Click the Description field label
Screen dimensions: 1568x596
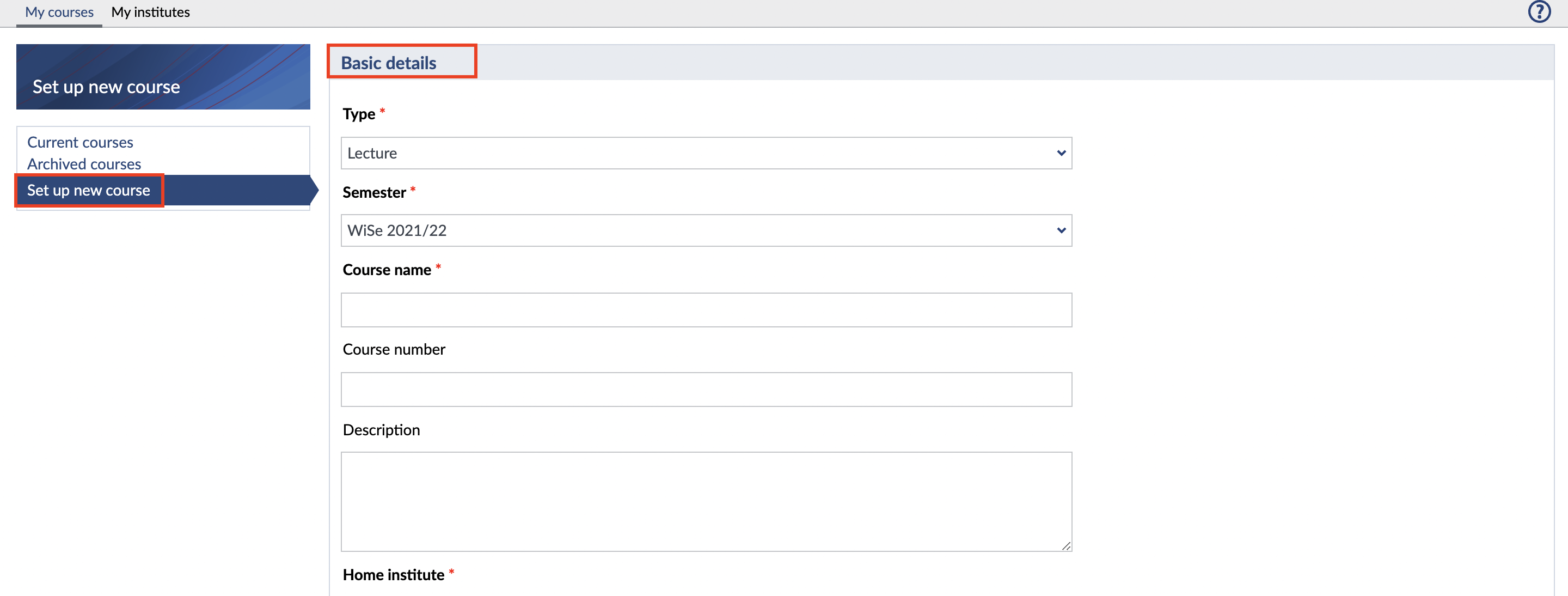coord(381,430)
